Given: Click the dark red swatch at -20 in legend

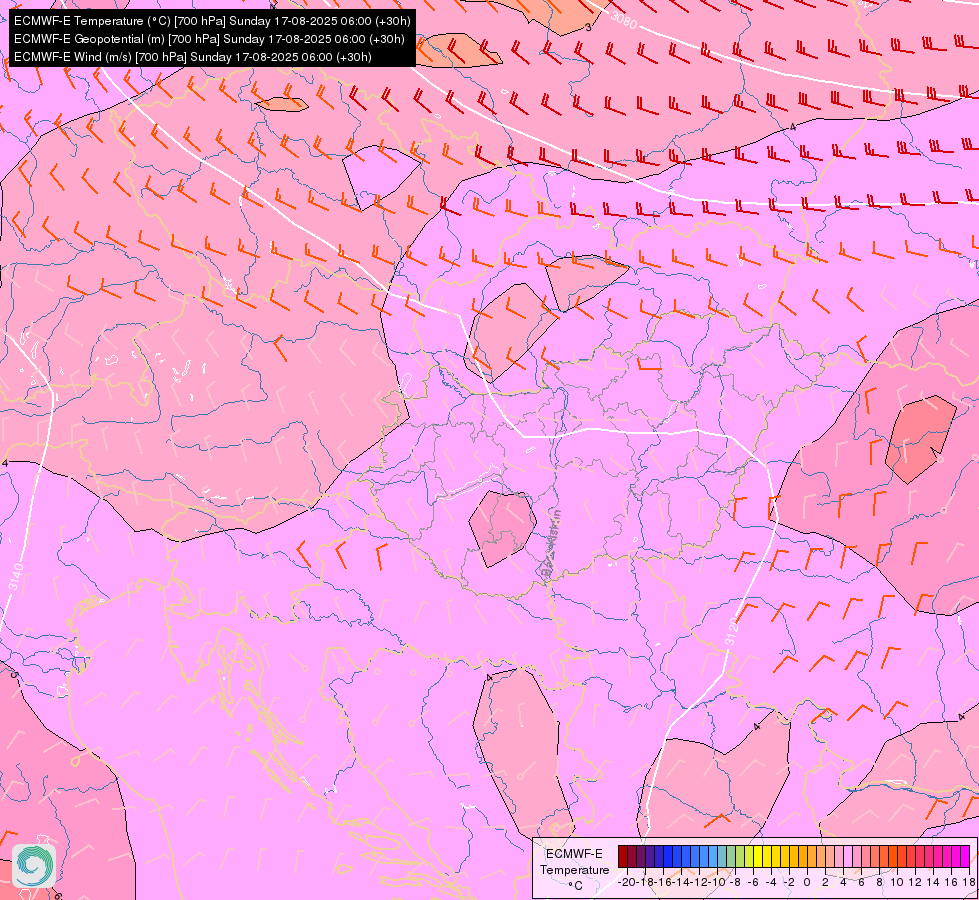Looking at the screenshot, I should coord(623,856).
